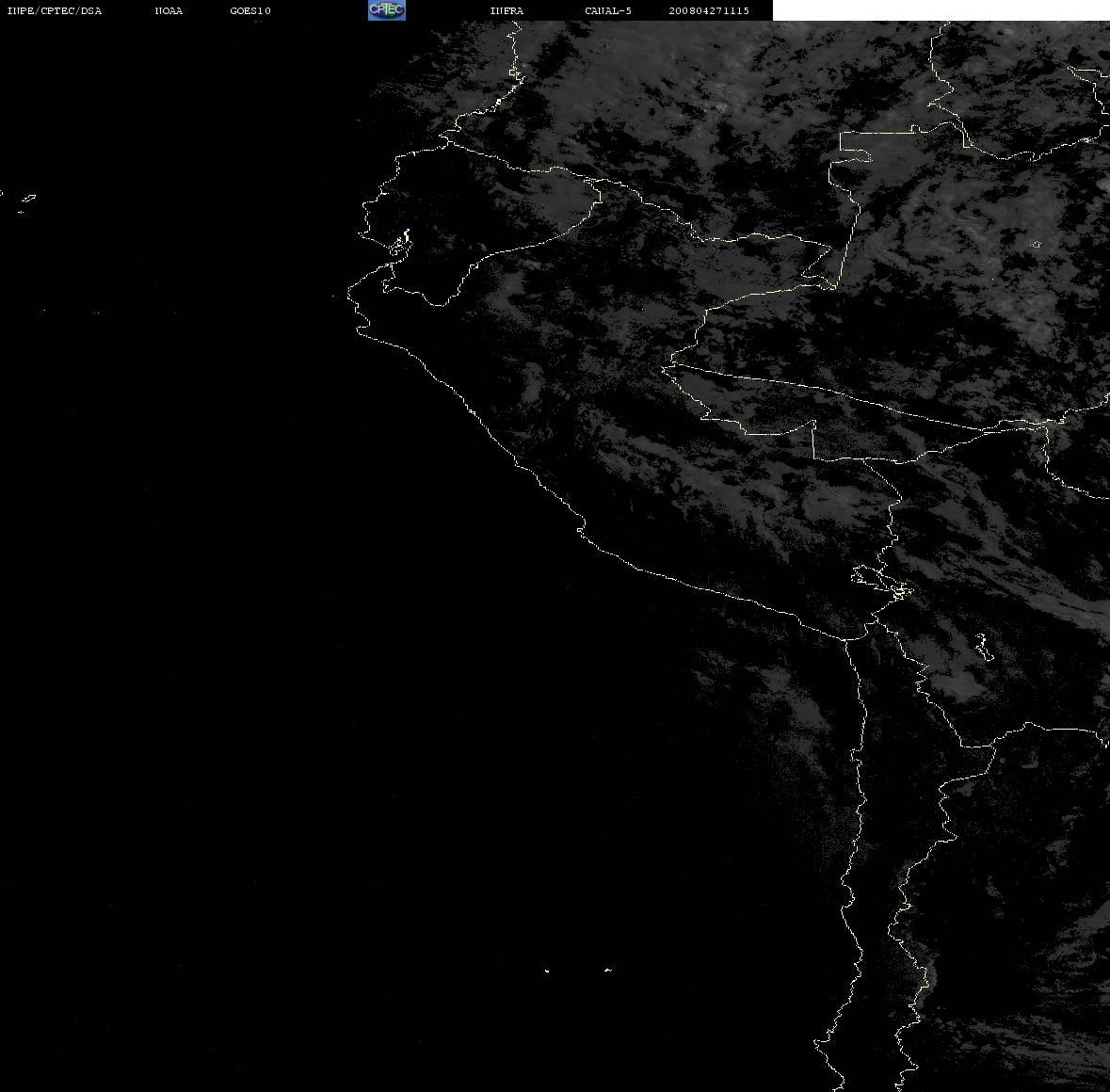Viewport: 1110px width, 1092px height.
Task: Click the Lake Titicaca outline on the map
Action: 881,583
